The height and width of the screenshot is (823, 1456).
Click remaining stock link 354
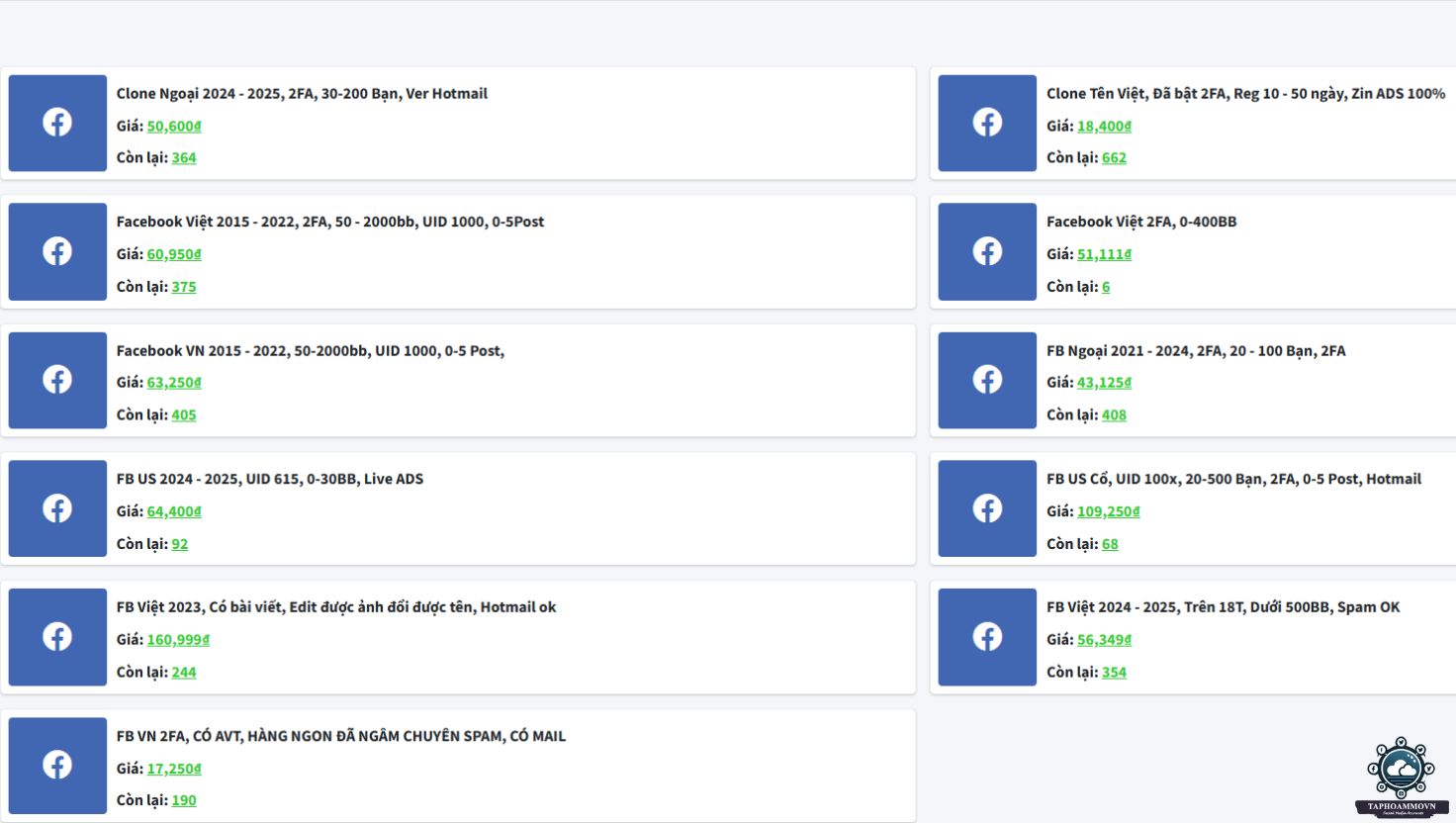pos(1115,673)
